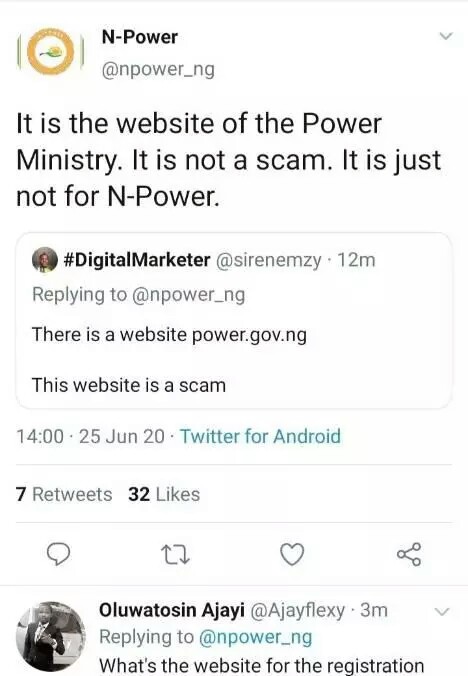View Oluwatosin Ajayi profile picture
Image resolution: width=468 pixels, height=676 pixels.
(51, 636)
